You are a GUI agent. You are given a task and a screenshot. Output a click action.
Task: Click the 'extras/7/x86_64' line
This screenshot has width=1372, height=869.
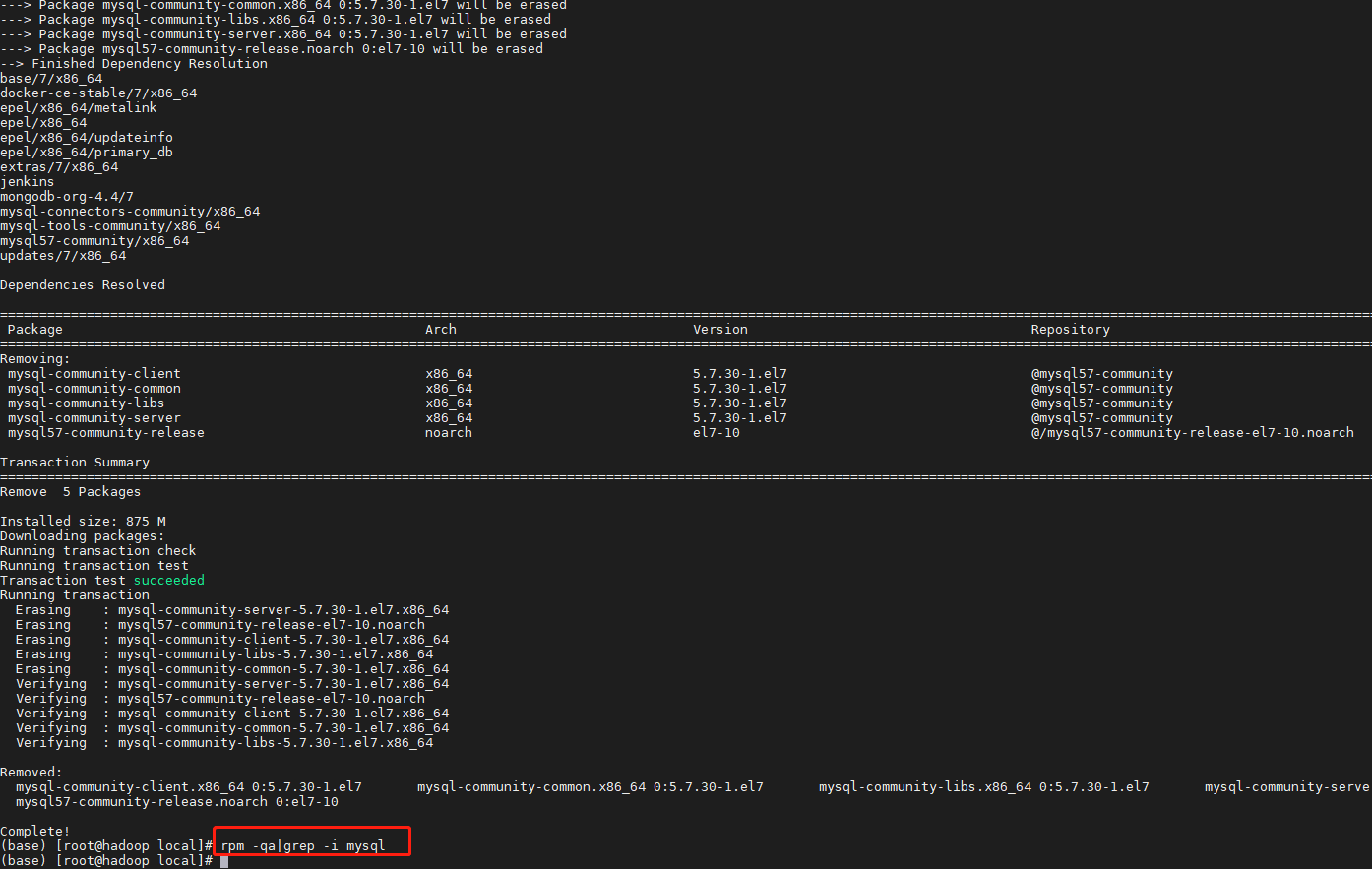click(x=59, y=166)
